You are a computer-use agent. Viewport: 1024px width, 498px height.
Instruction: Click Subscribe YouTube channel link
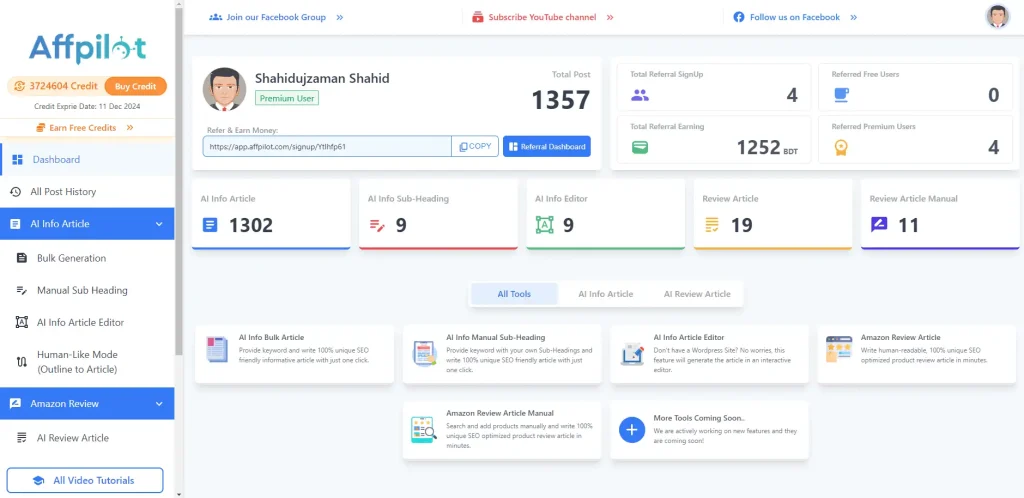(x=543, y=17)
